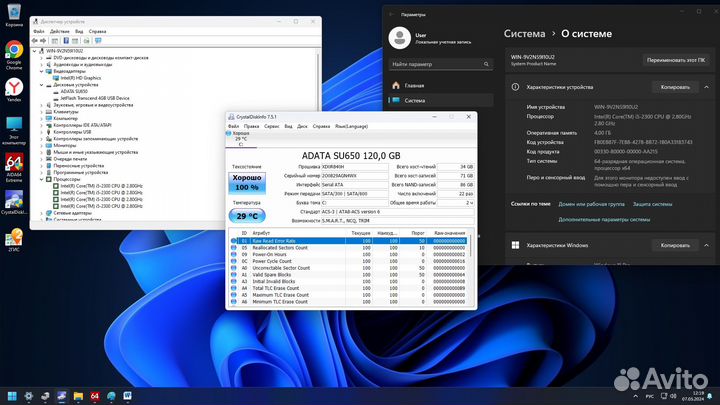This screenshot has height=405, width=720.
Task: Select Intel(R) HD Graphics adapter entry
Action: [80, 78]
